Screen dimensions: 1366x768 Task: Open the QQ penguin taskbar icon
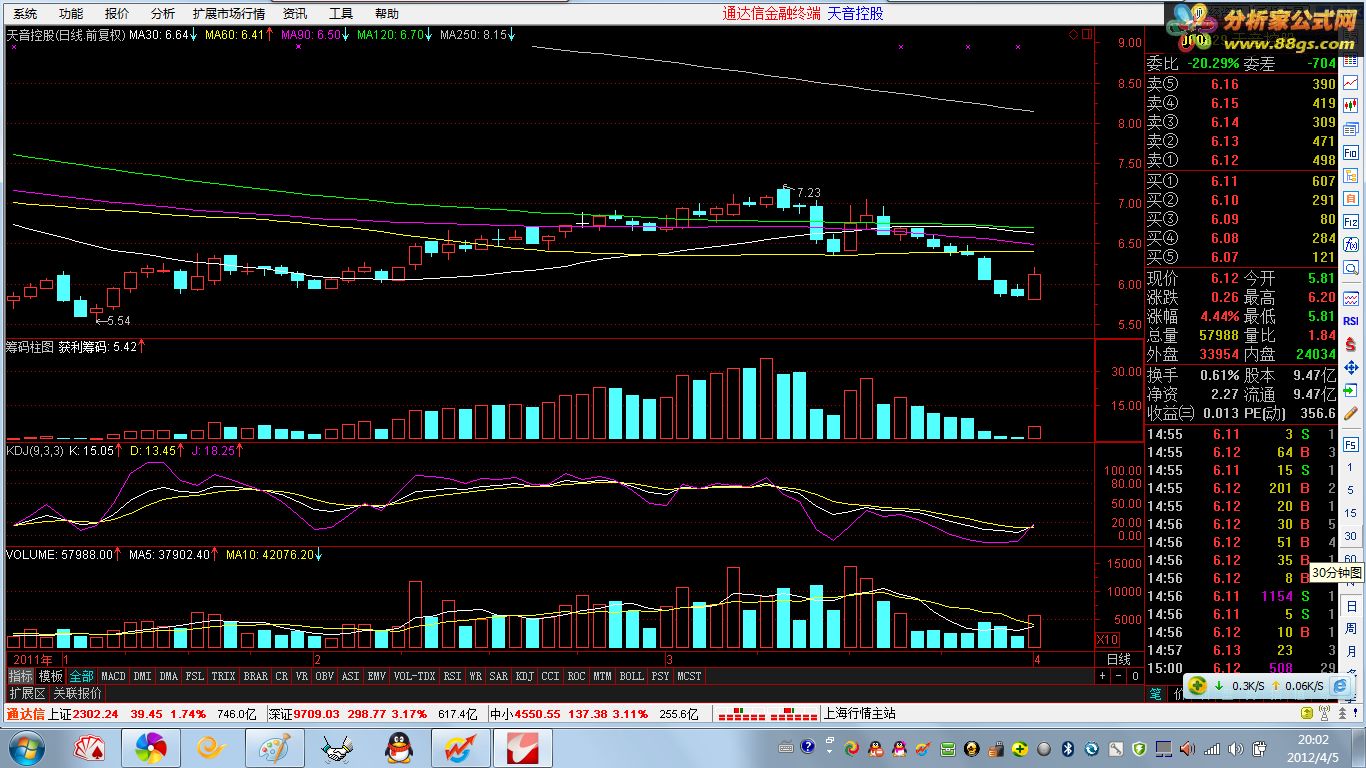400,748
